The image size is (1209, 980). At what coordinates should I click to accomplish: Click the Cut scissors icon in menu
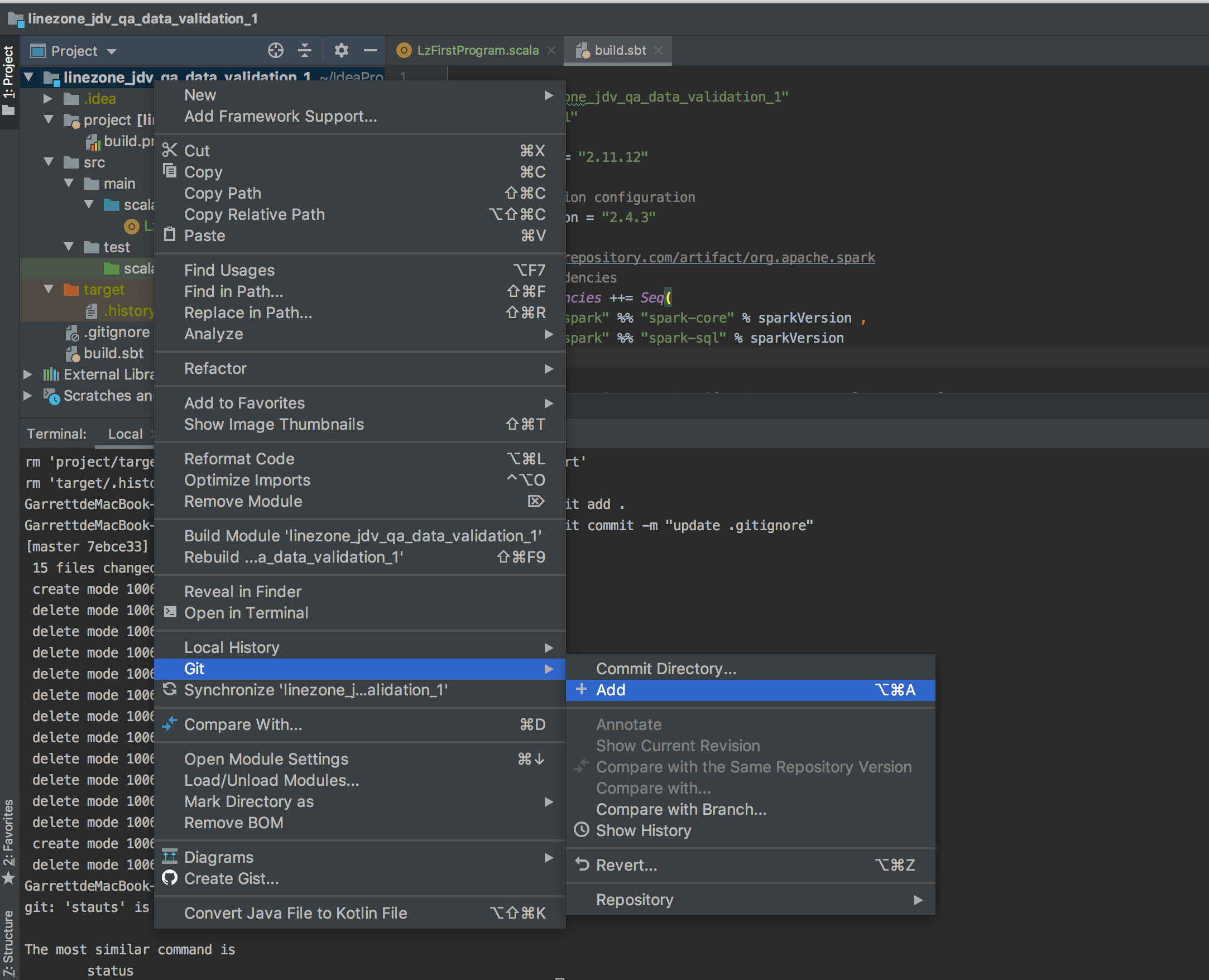(x=170, y=150)
